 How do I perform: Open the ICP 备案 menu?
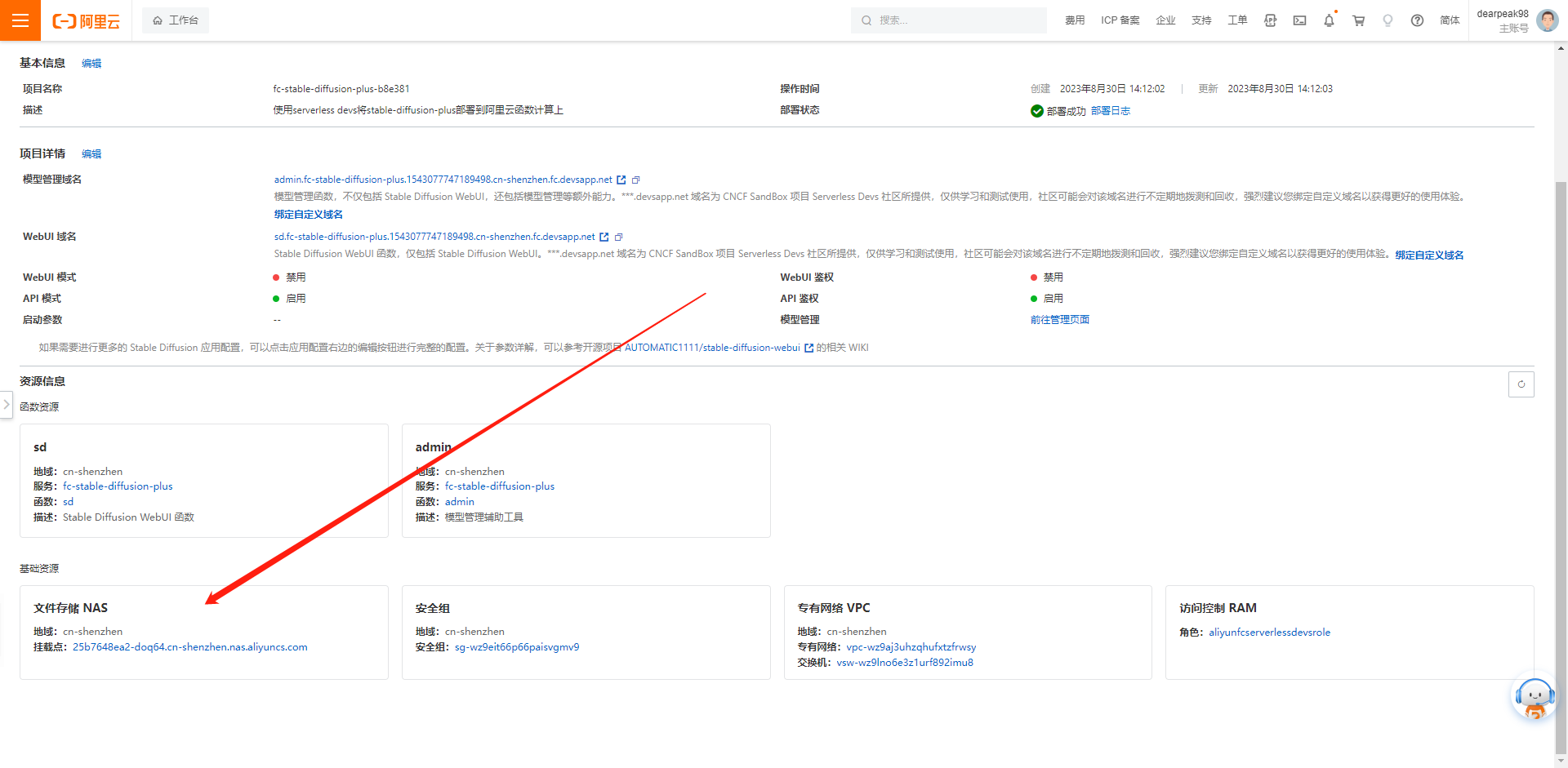[1120, 20]
